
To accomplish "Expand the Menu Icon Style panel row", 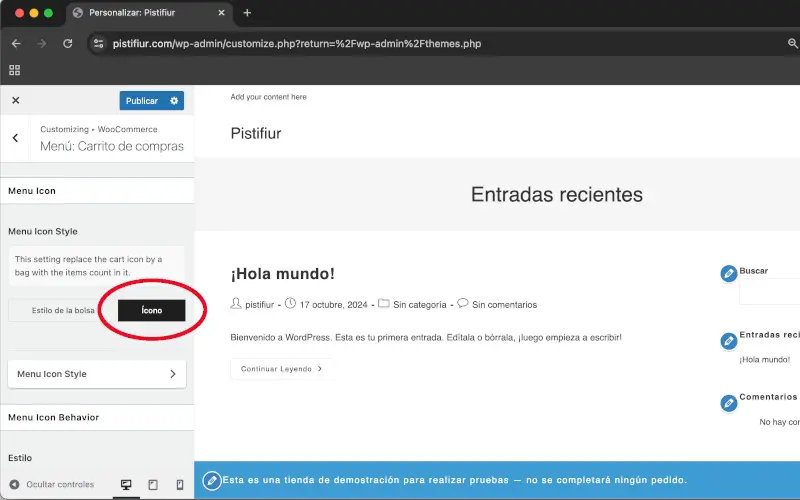I will (97, 374).
